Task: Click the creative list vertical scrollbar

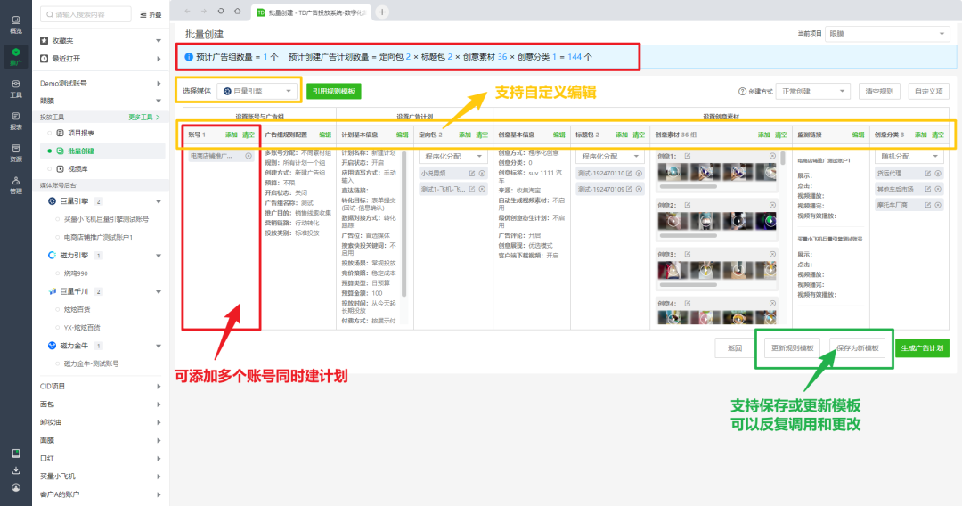Action: click(784, 158)
